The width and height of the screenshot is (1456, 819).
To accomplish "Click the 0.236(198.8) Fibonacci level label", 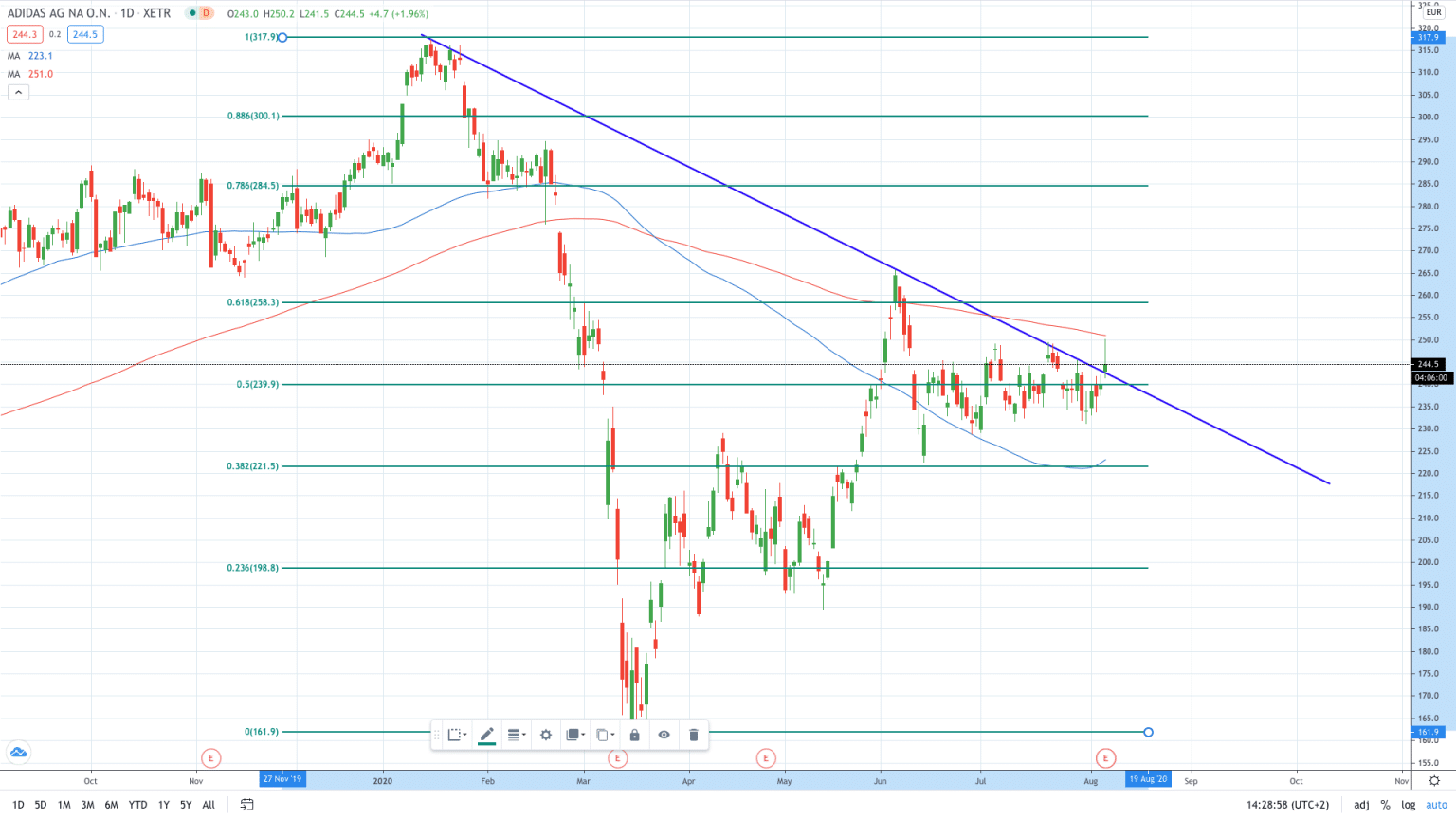I will 253,568.
